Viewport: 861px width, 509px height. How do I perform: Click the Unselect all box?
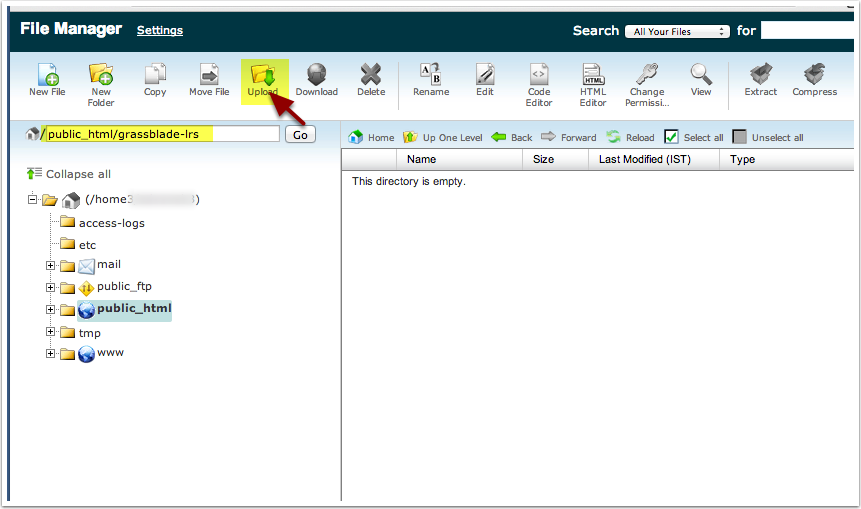pos(740,137)
